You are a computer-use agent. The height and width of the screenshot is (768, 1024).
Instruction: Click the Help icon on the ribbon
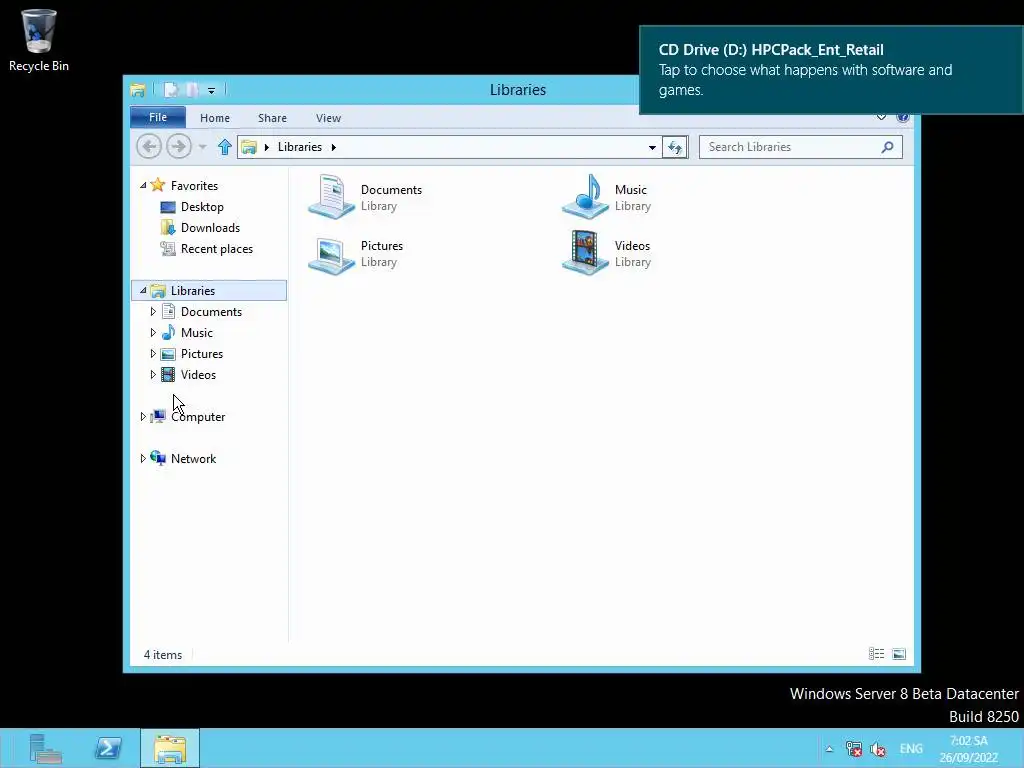tap(903, 118)
